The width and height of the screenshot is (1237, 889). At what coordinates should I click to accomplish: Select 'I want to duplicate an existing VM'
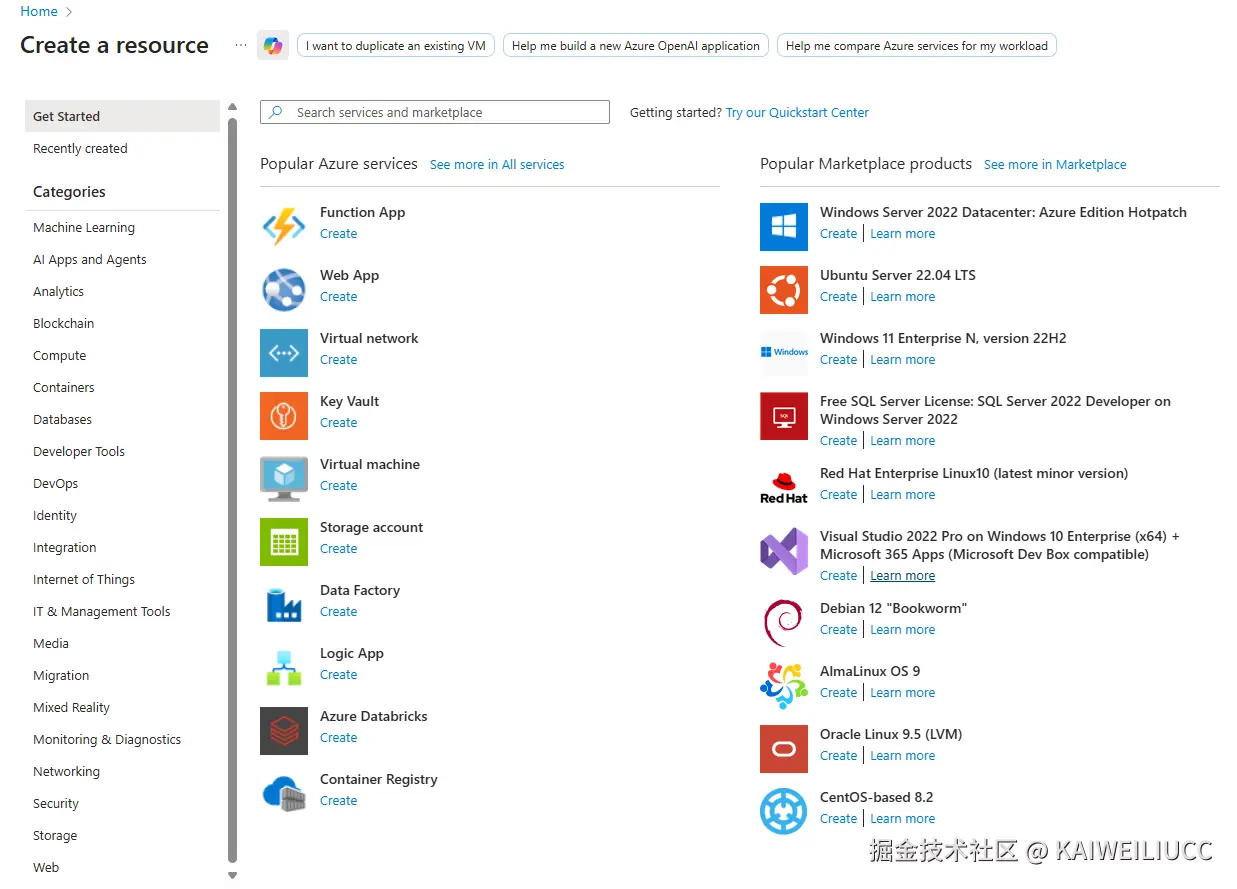pyautogui.click(x=396, y=46)
